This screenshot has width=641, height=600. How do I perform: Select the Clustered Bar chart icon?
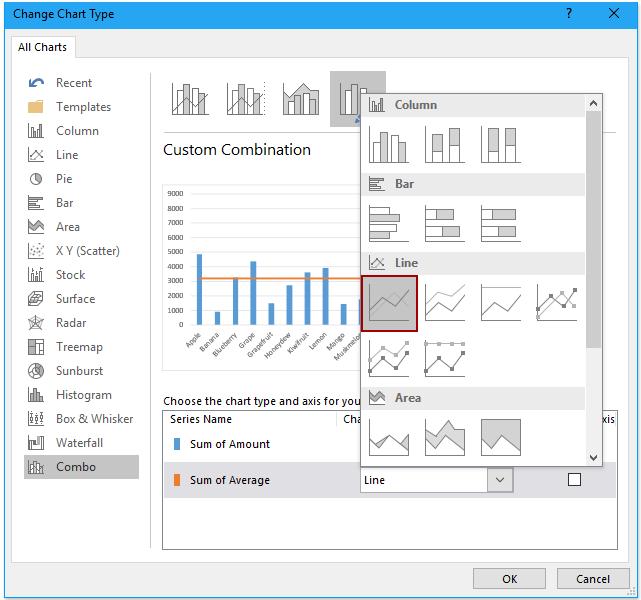(388, 223)
